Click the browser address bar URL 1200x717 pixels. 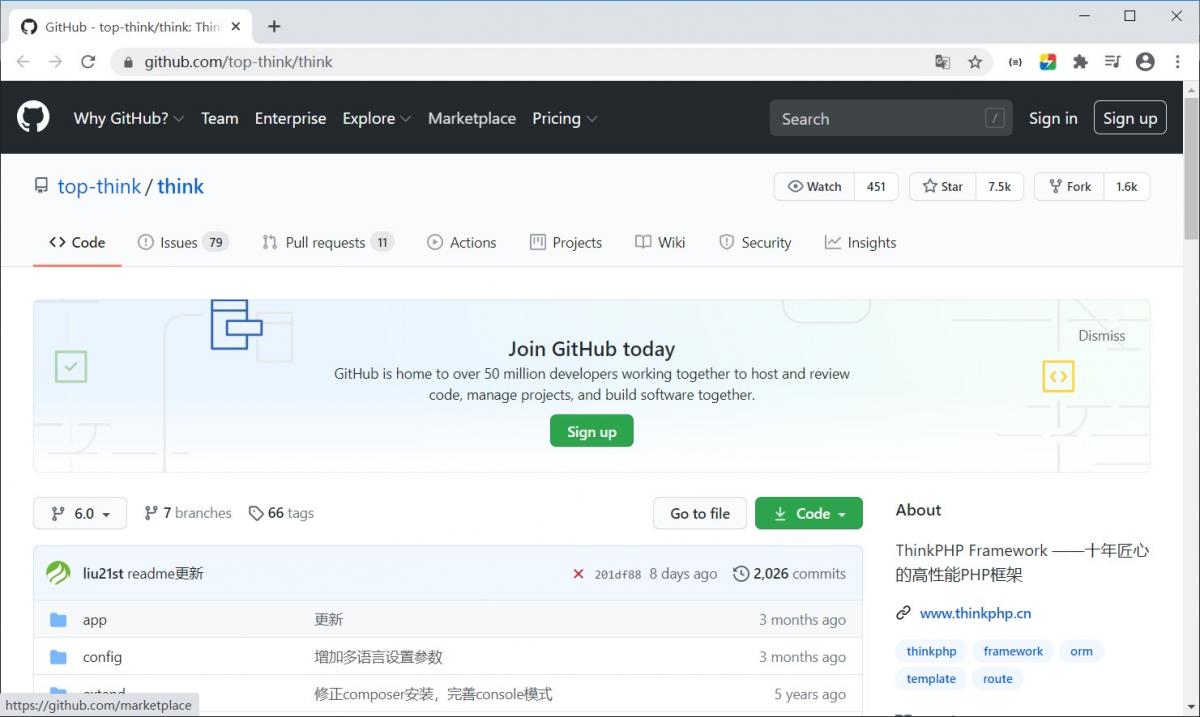click(x=238, y=62)
